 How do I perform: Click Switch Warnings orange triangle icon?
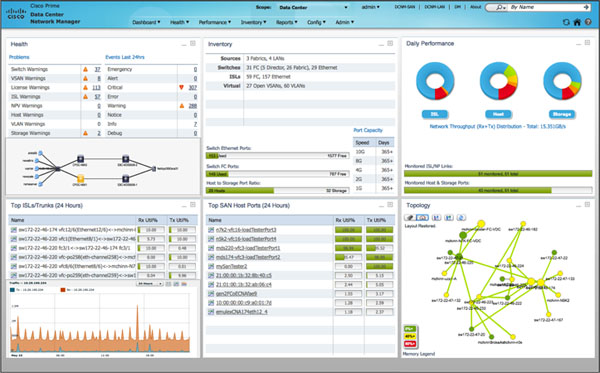[x=86, y=69]
